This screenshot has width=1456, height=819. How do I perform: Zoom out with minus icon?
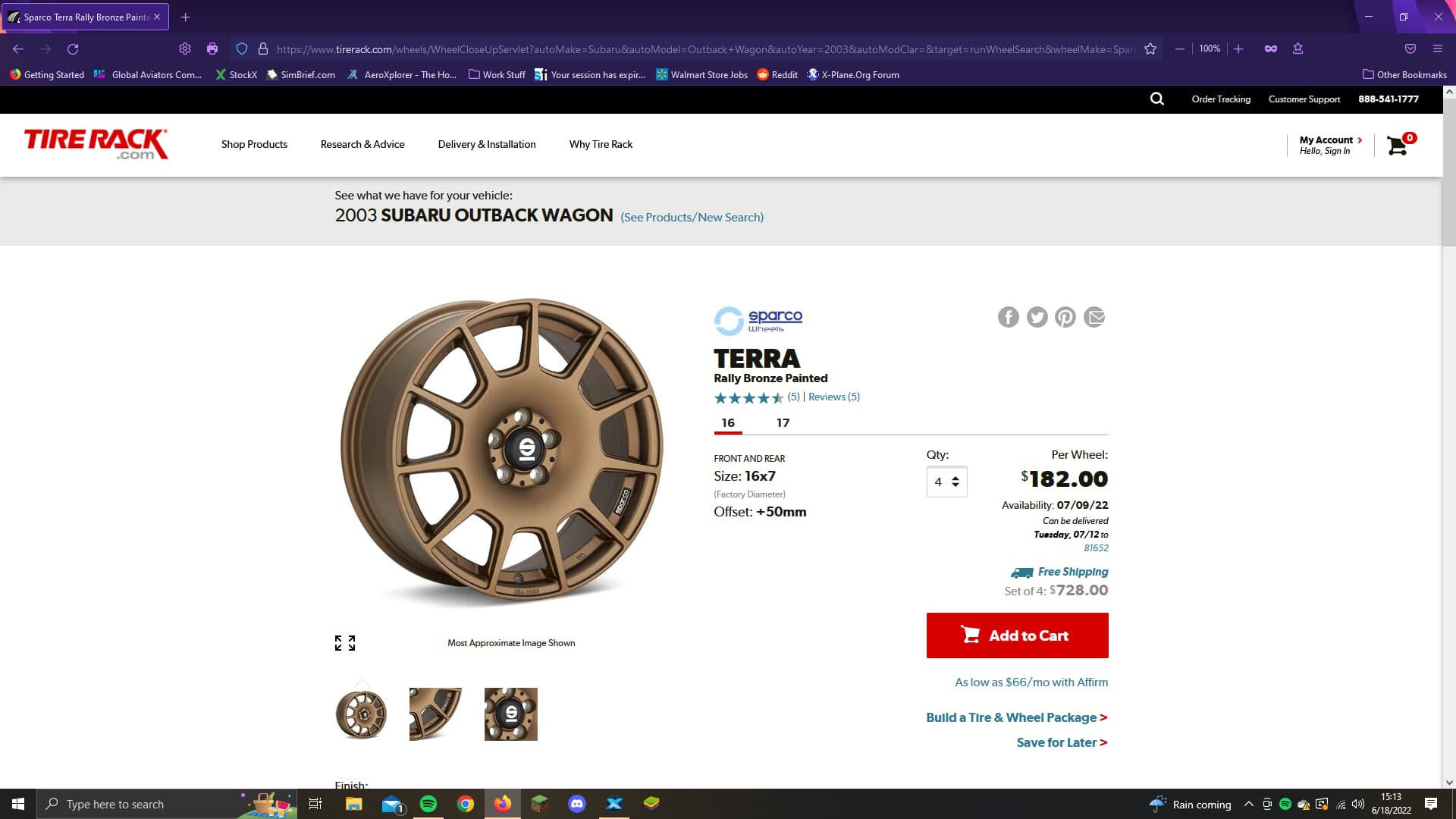[1180, 49]
